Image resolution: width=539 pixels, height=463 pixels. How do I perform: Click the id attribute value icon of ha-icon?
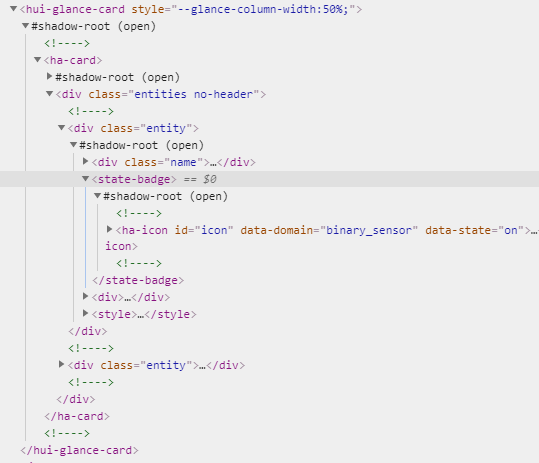click(214, 230)
